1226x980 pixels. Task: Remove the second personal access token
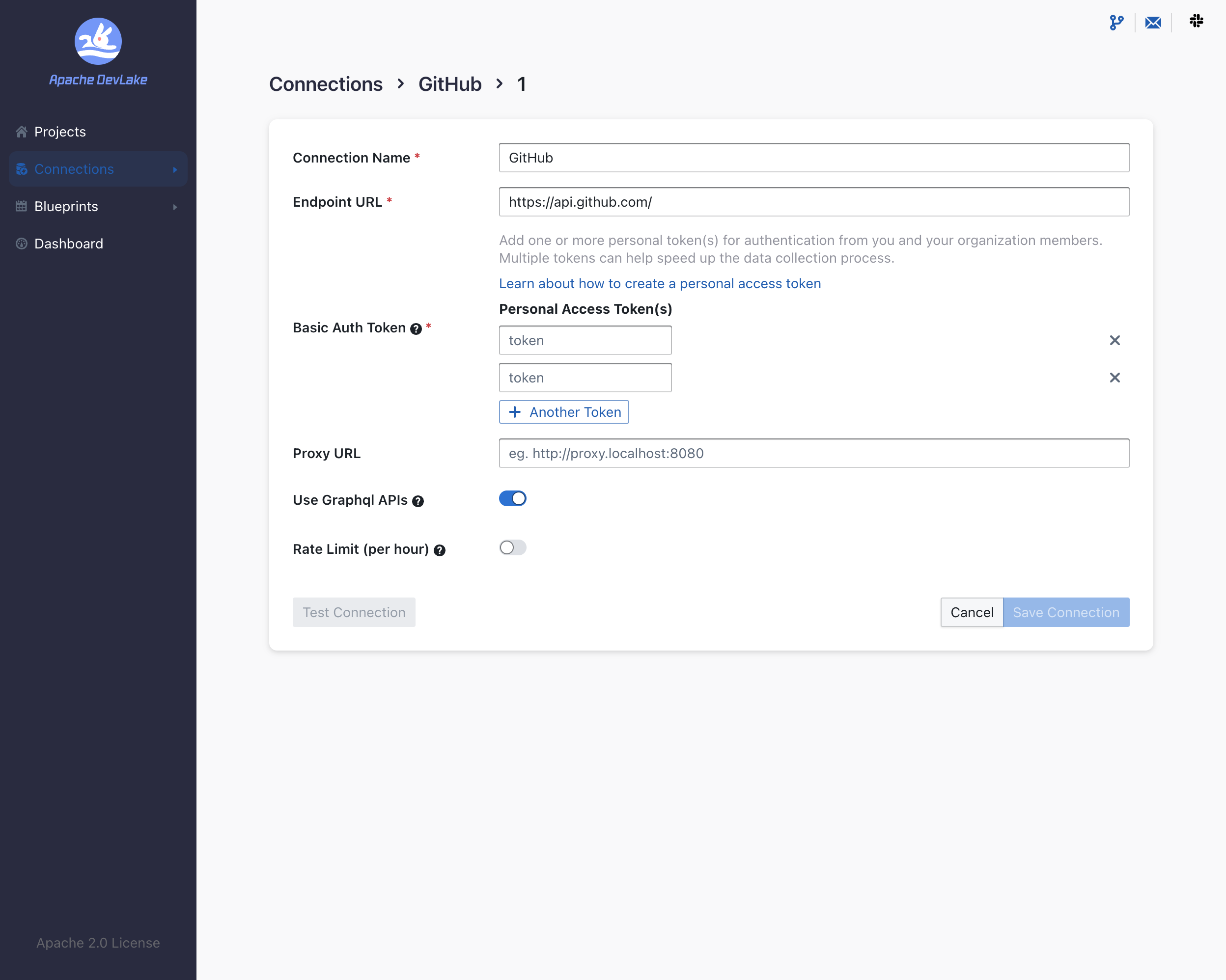pyautogui.click(x=1114, y=378)
